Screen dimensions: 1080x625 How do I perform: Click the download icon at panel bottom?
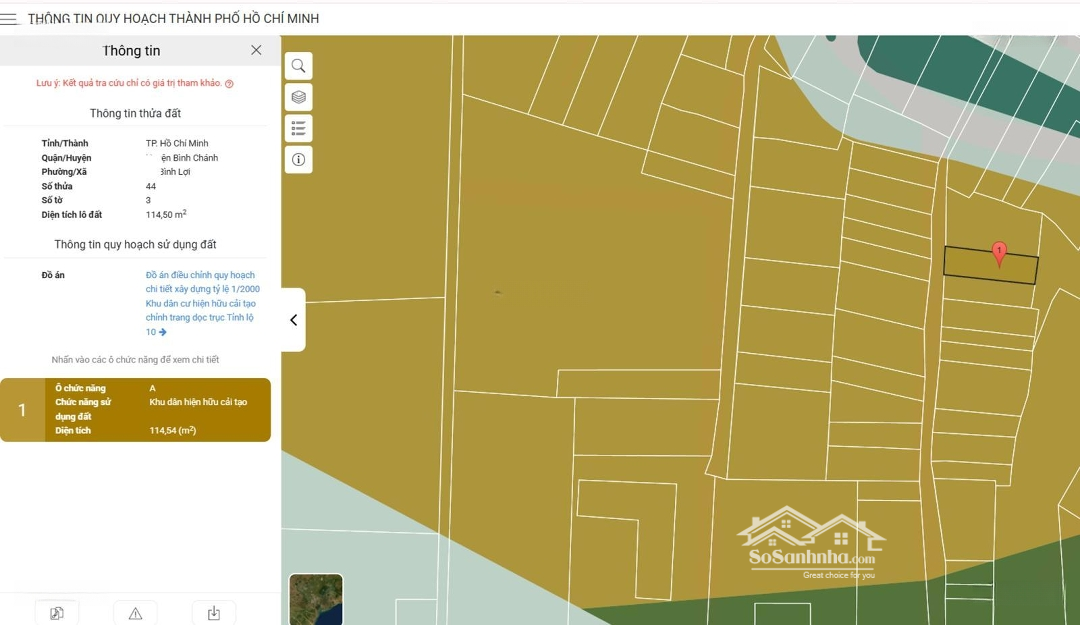tap(214, 613)
